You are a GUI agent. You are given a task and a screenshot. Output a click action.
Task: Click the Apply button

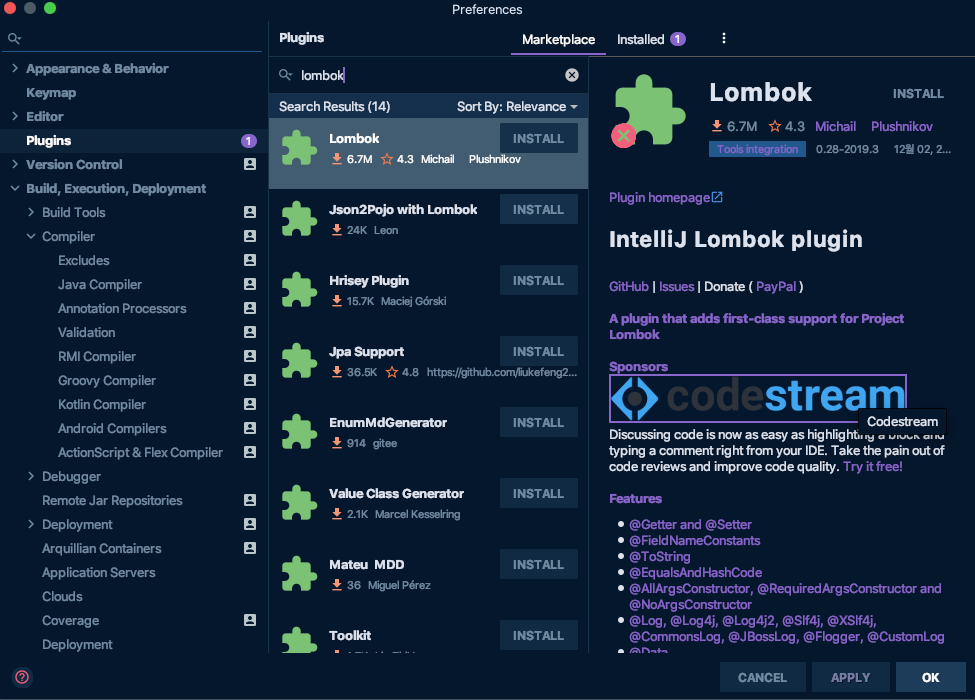pyautogui.click(x=851, y=677)
